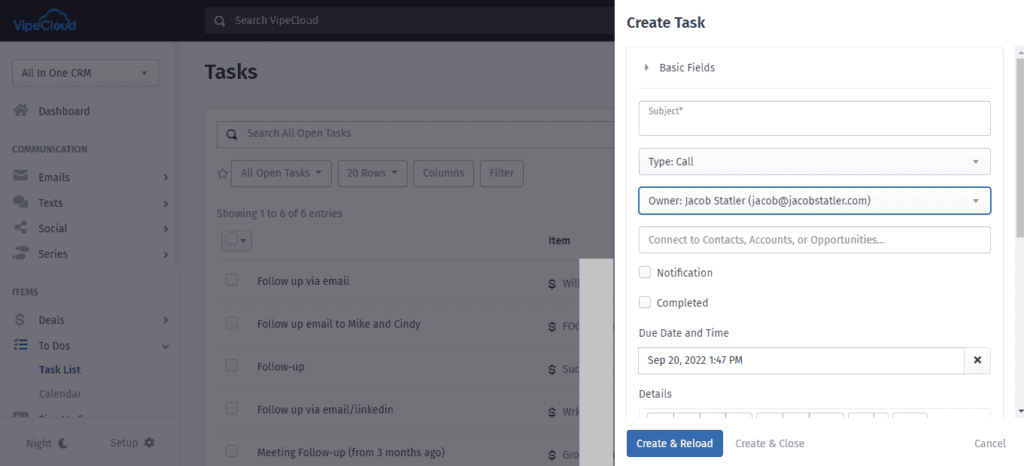
Task: Click the Item column header
Action: tap(559, 240)
